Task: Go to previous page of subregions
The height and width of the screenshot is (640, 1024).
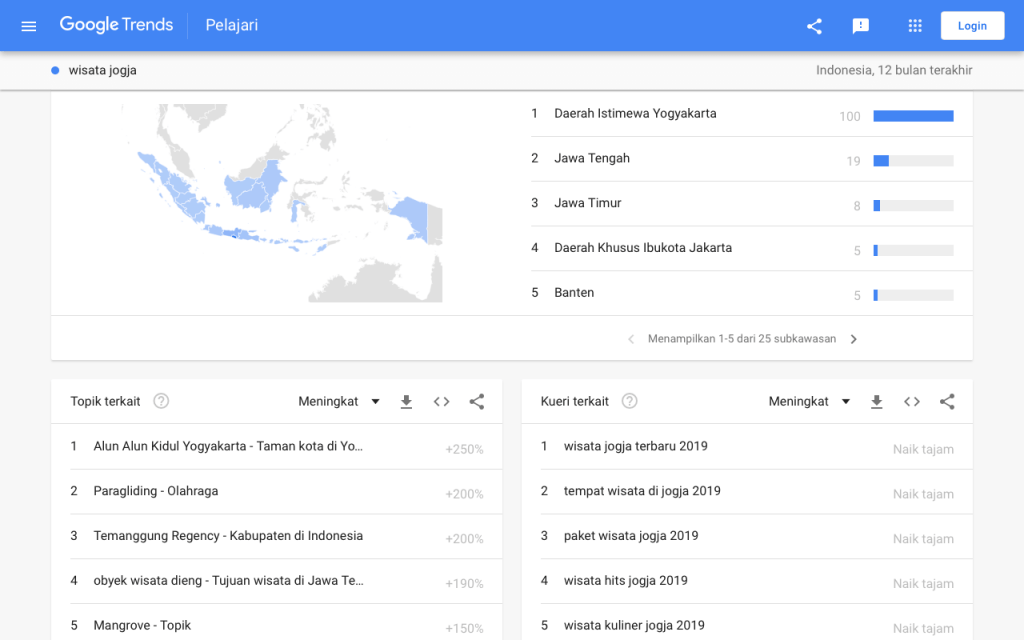Action: [x=631, y=339]
